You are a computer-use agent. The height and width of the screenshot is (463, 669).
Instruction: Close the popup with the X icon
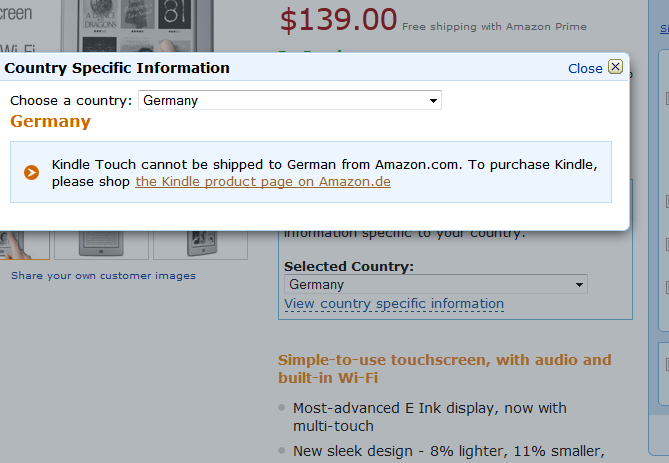click(x=615, y=67)
